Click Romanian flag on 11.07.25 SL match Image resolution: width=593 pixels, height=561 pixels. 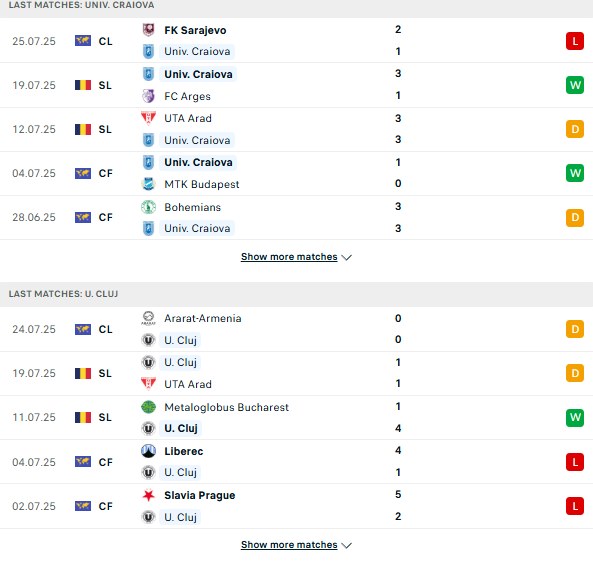[x=83, y=417]
